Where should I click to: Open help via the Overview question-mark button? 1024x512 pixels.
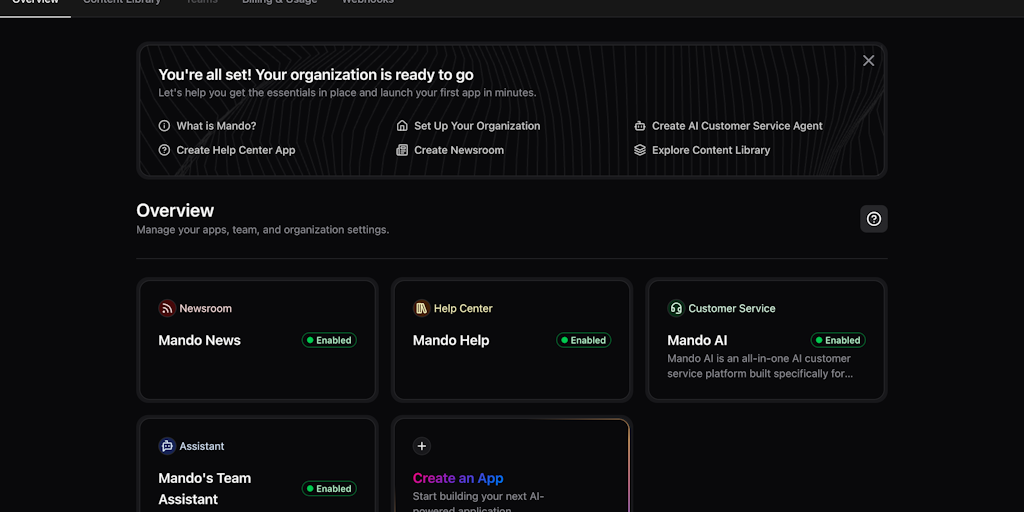(x=874, y=219)
